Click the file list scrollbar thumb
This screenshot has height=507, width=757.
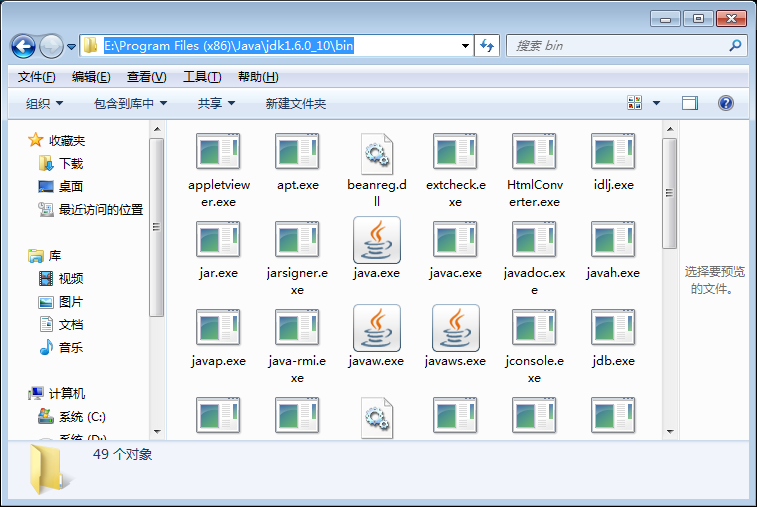click(670, 193)
